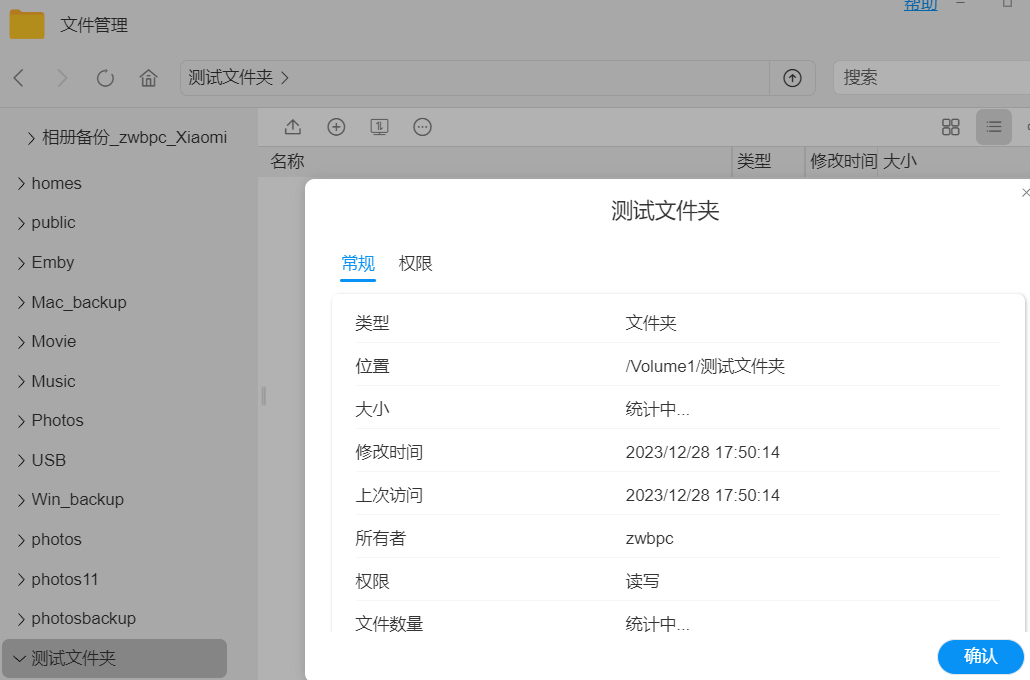Image resolution: width=1030 pixels, height=680 pixels.
Task: Navigate back with left arrow
Action: [19, 78]
